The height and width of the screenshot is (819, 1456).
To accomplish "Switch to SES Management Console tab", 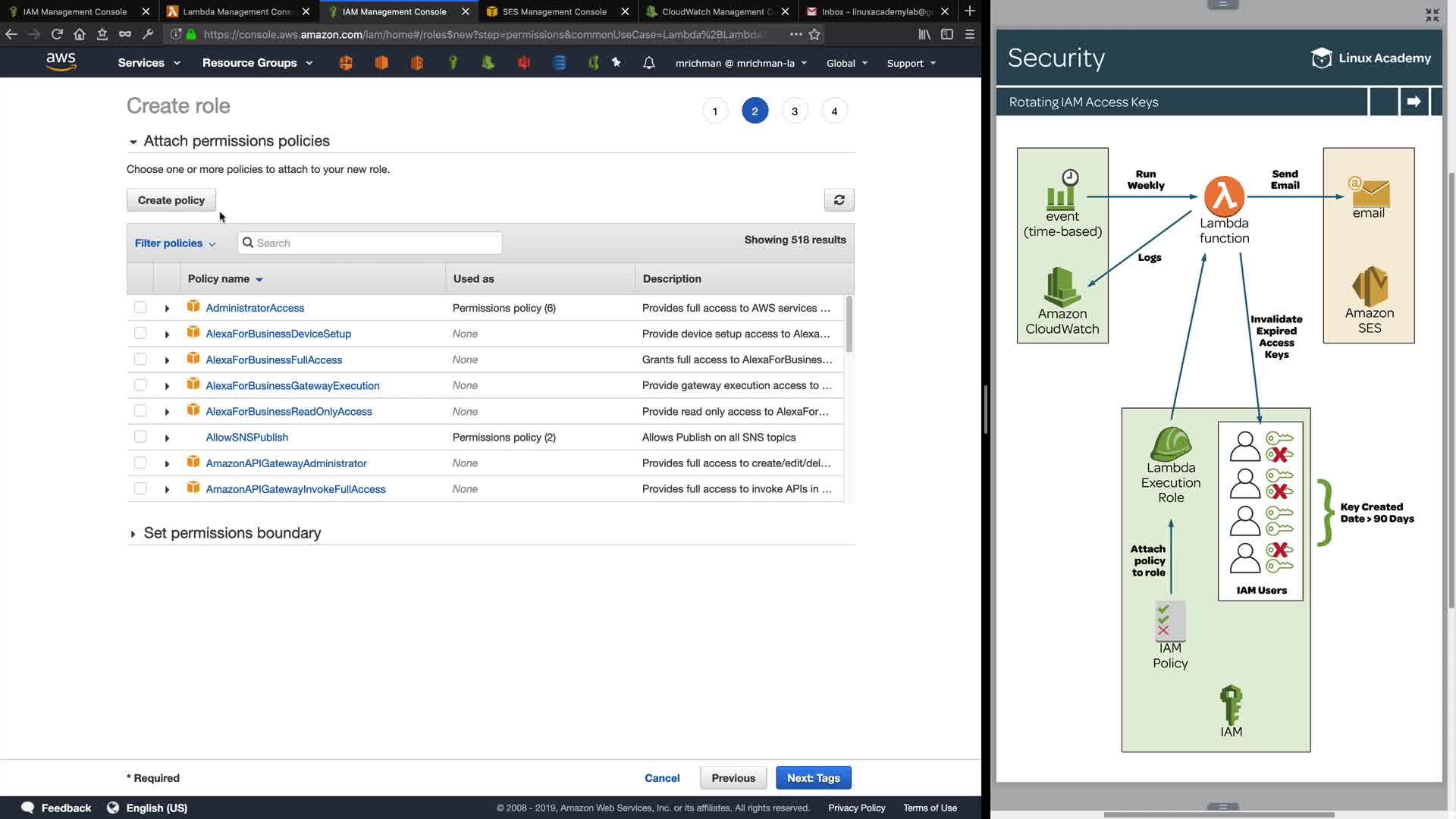I will (x=554, y=11).
